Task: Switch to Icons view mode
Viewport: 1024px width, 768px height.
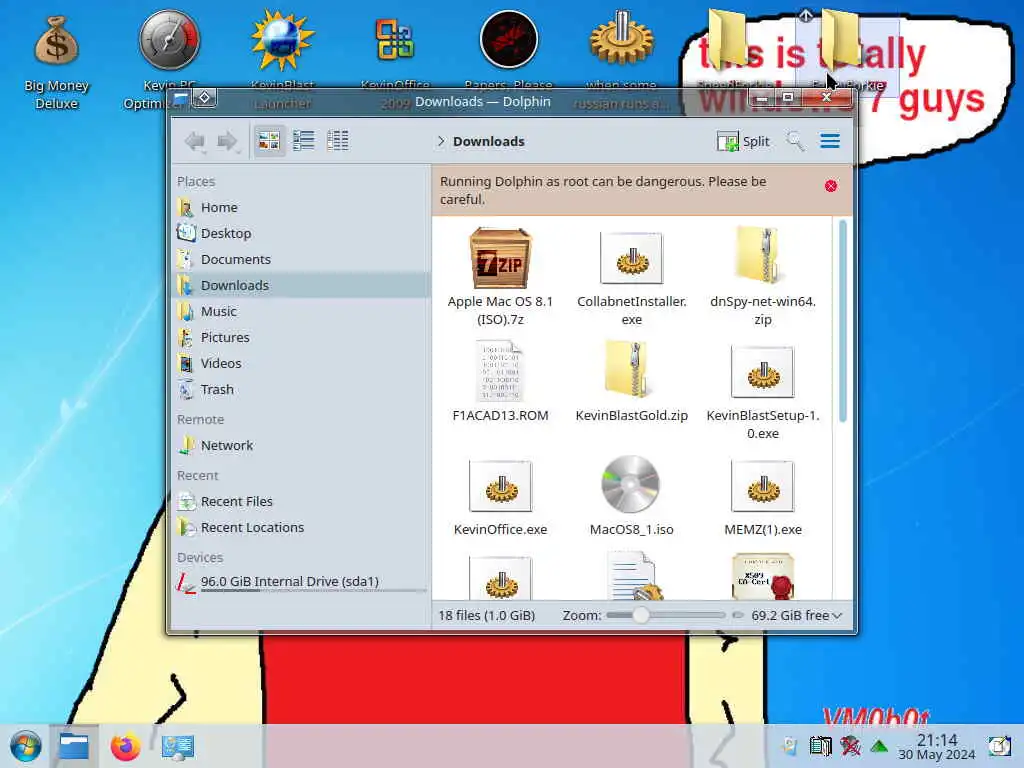Action: pos(269,140)
